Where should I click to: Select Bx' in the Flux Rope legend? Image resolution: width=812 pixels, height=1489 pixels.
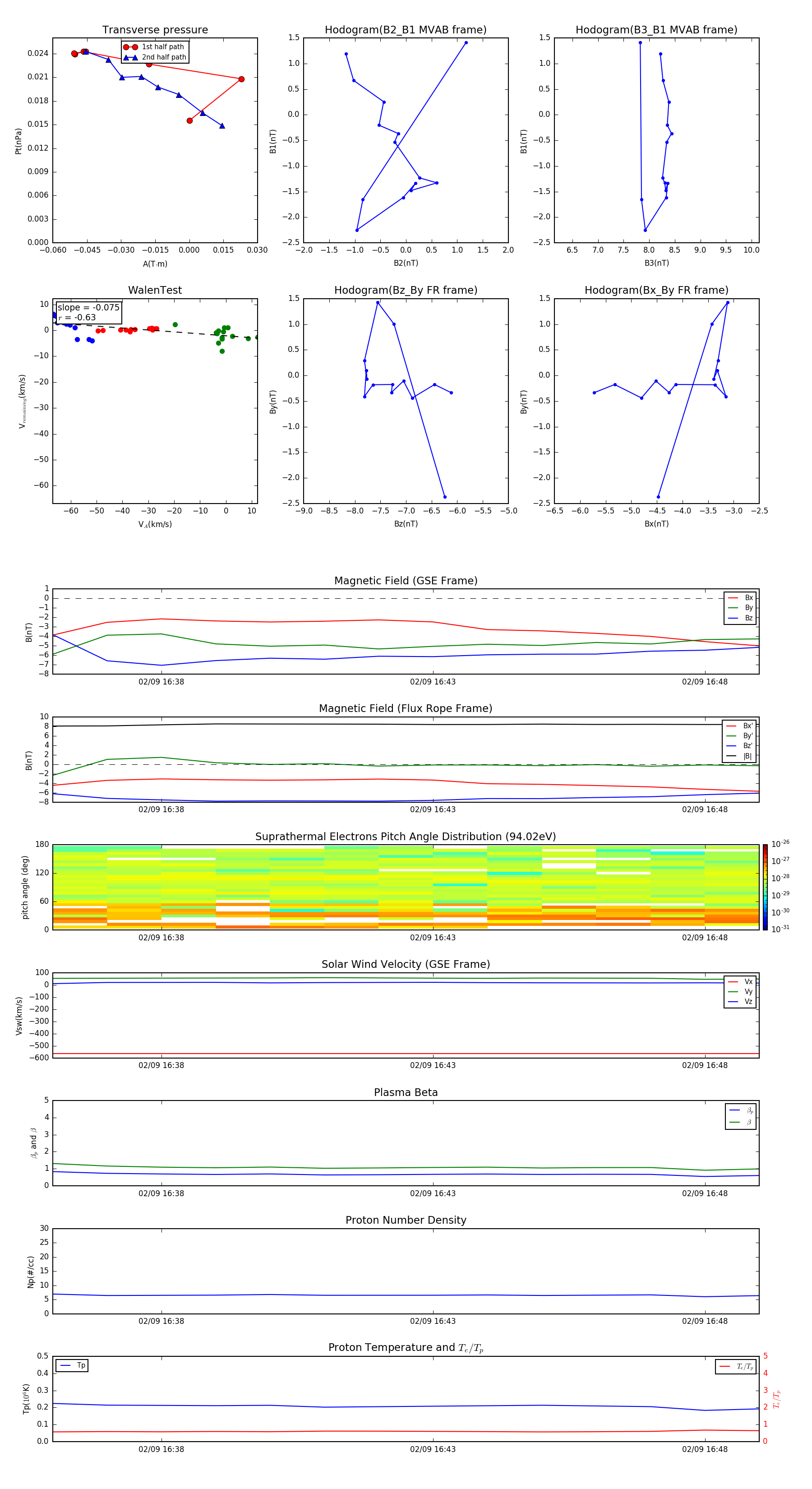click(739, 726)
